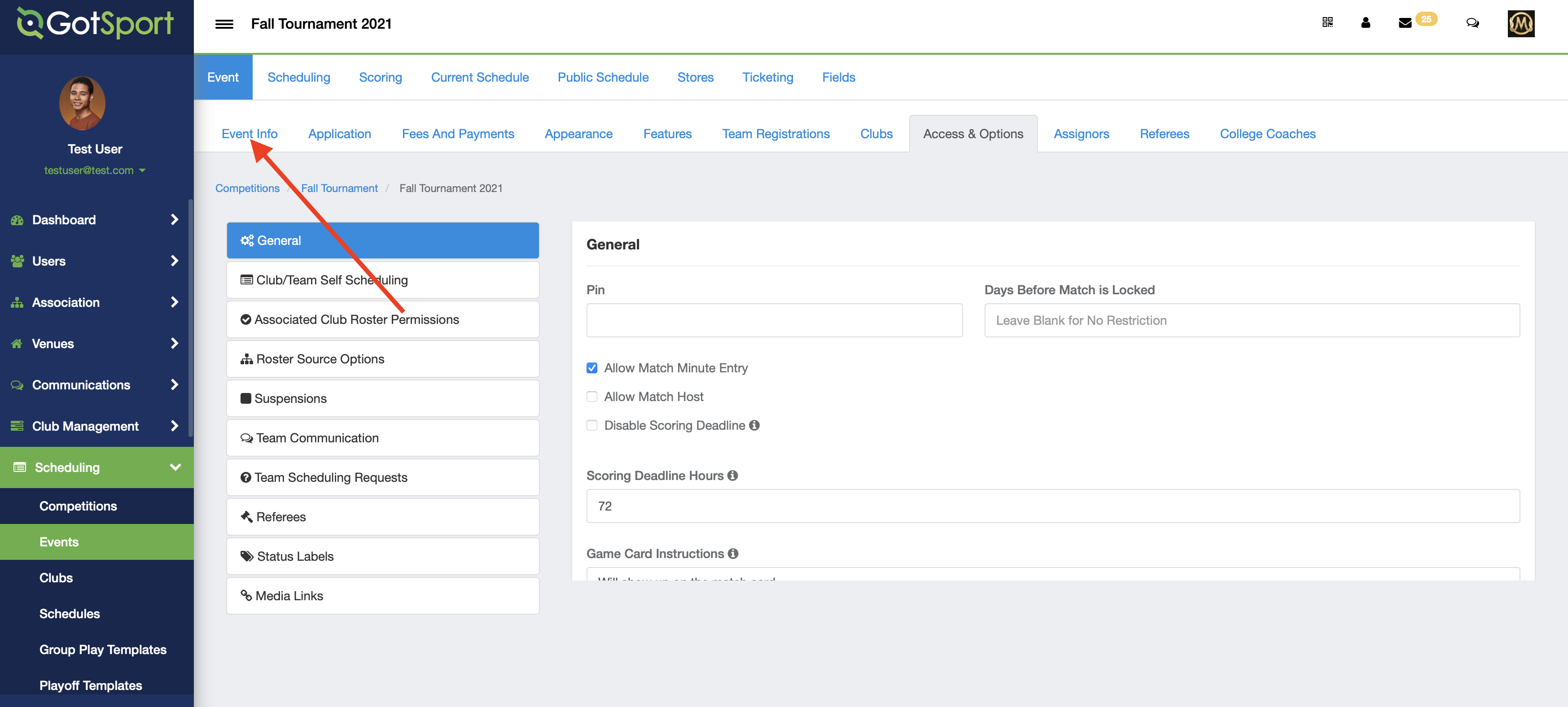
Task: Enable Allow Match Host checkbox
Action: point(591,397)
